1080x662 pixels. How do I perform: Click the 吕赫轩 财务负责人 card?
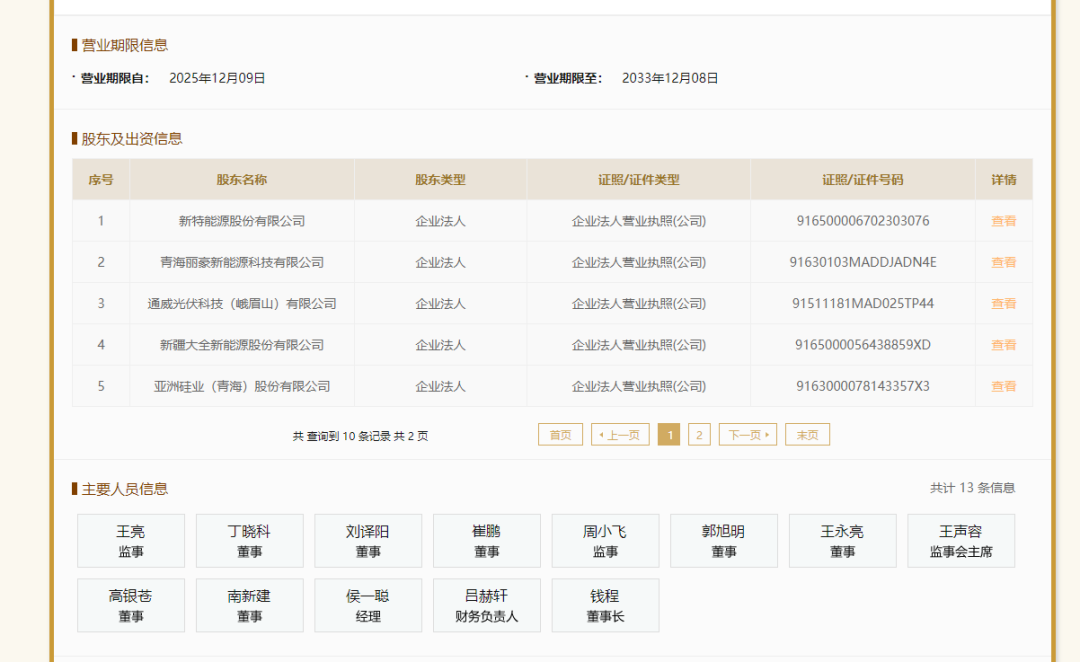486,606
